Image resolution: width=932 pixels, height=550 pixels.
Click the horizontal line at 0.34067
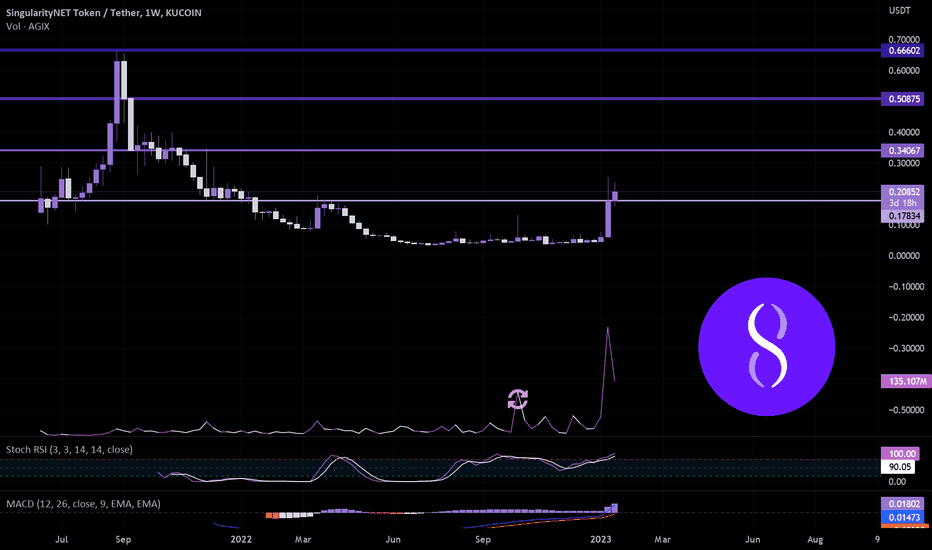(440, 150)
